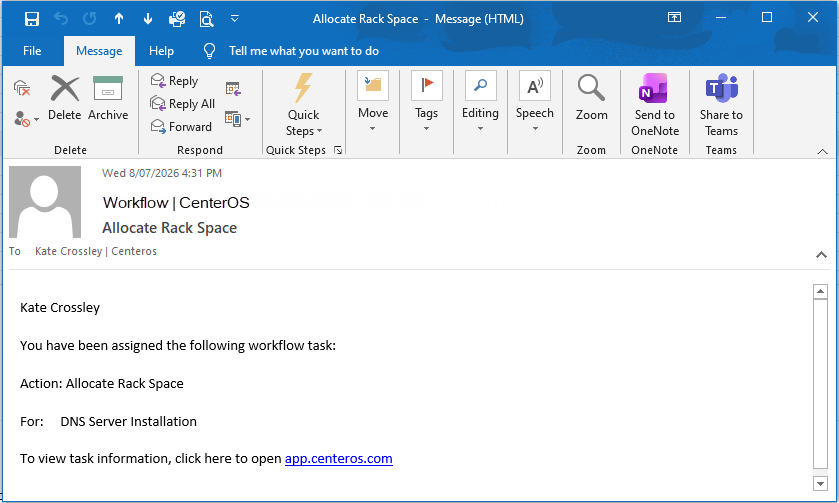Screen dimensions: 839x503
Task: Forward this email
Action: (x=181, y=127)
